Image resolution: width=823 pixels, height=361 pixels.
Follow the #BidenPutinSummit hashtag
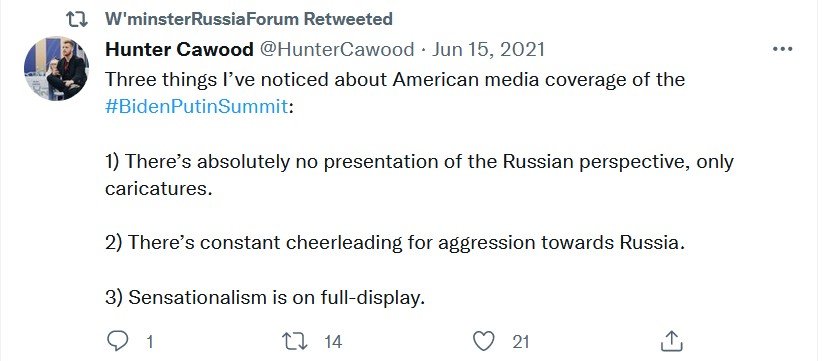[x=197, y=107]
